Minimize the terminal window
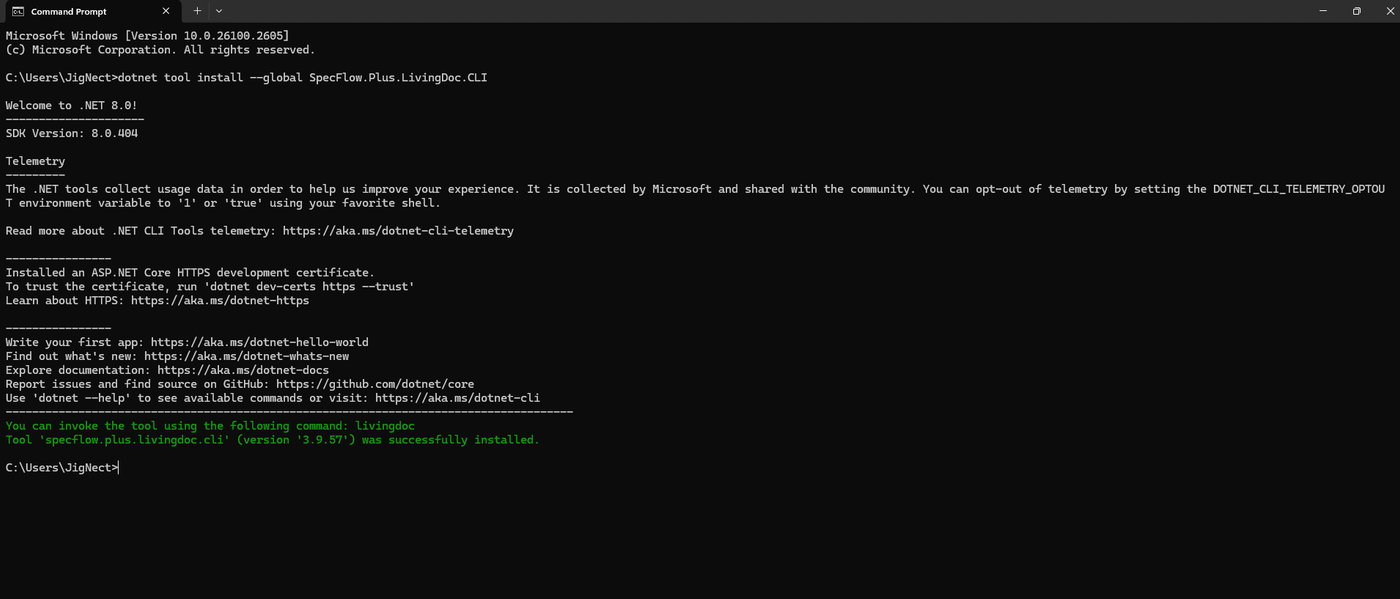 pos(1323,11)
